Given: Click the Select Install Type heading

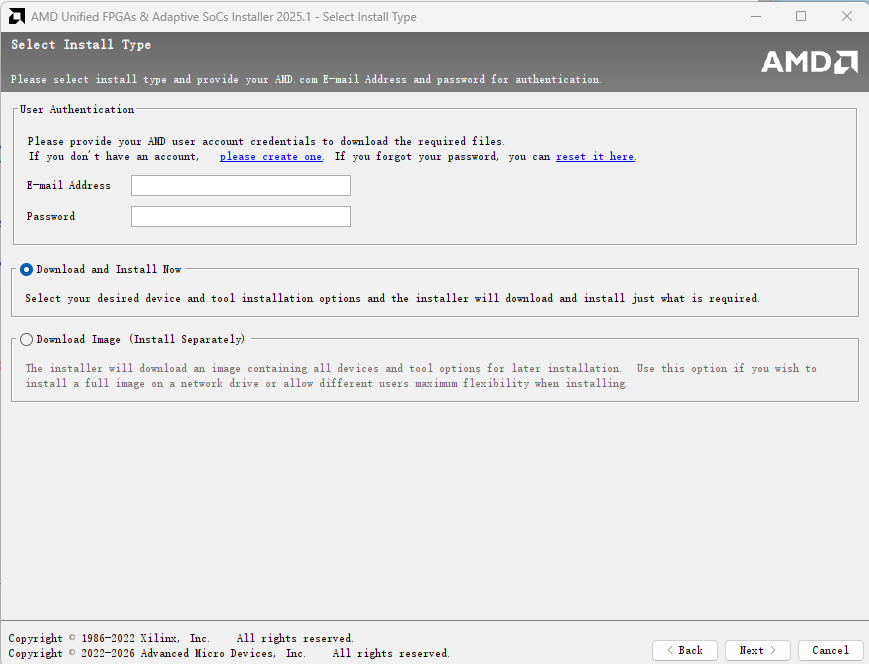Looking at the screenshot, I should pyautogui.click(x=81, y=45).
